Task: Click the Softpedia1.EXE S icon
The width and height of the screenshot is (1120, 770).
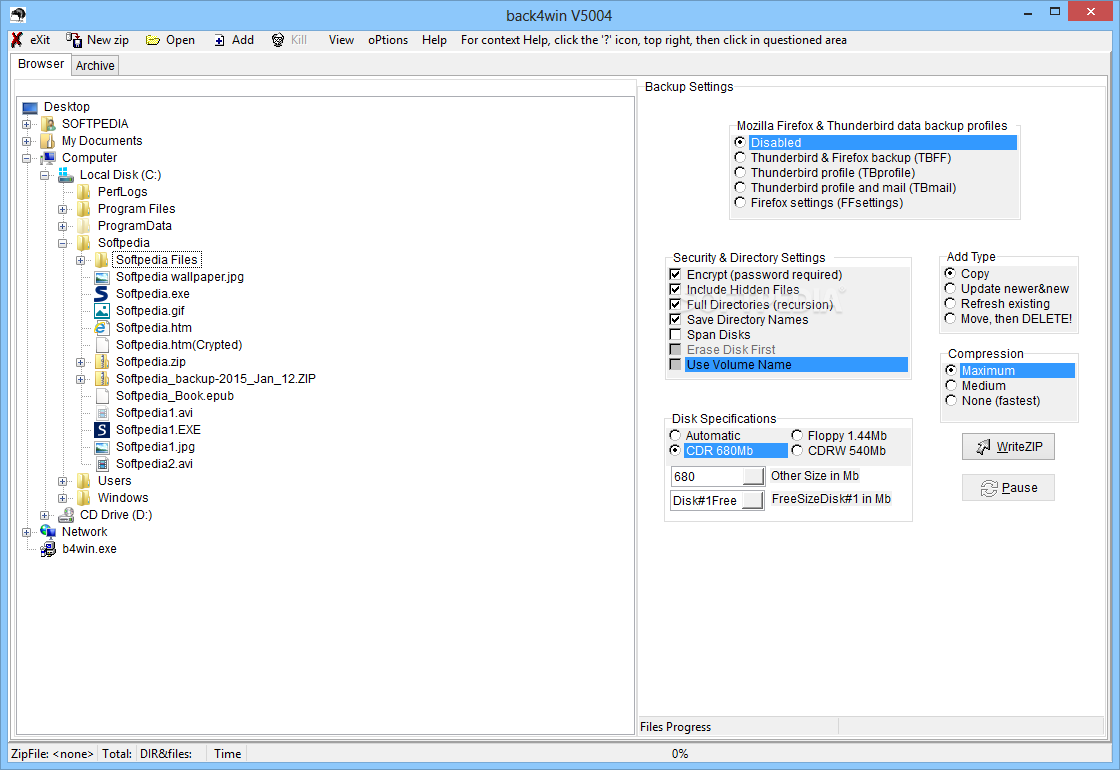Action: pyautogui.click(x=102, y=430)
